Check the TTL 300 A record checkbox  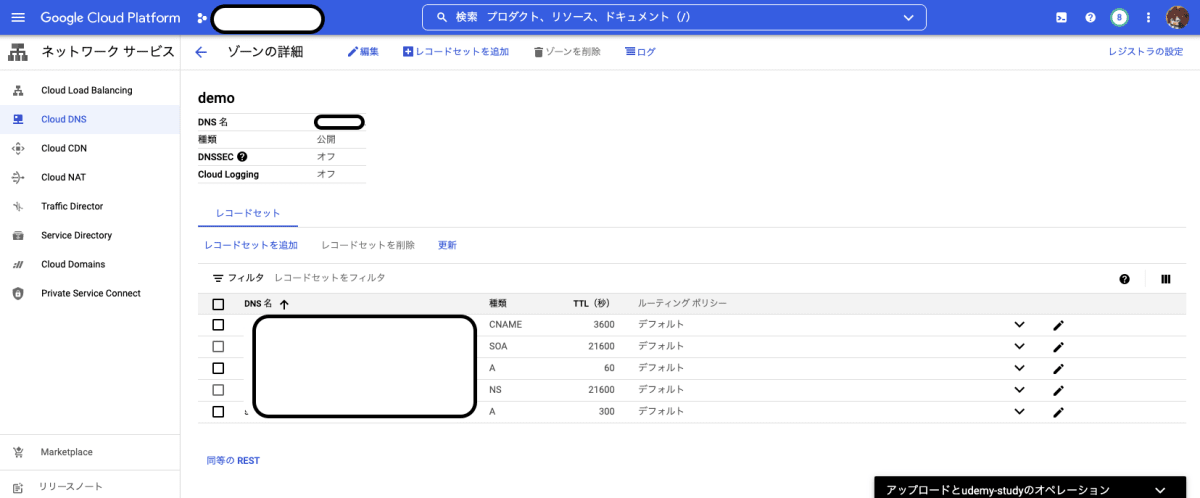coord(218,412)
